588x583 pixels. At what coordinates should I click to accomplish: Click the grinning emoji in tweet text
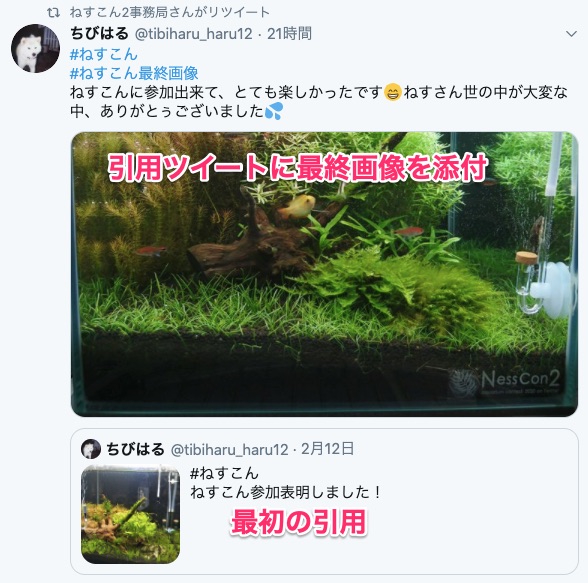(x=393, y=93)
